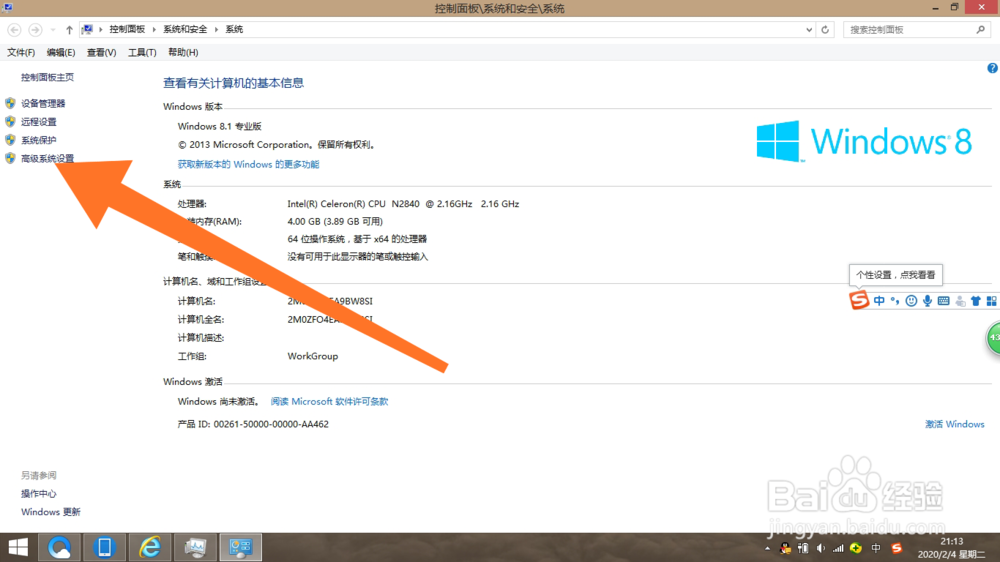
Task: Launch Internet Explorer from taskbar
Action: tap(150, 547)
